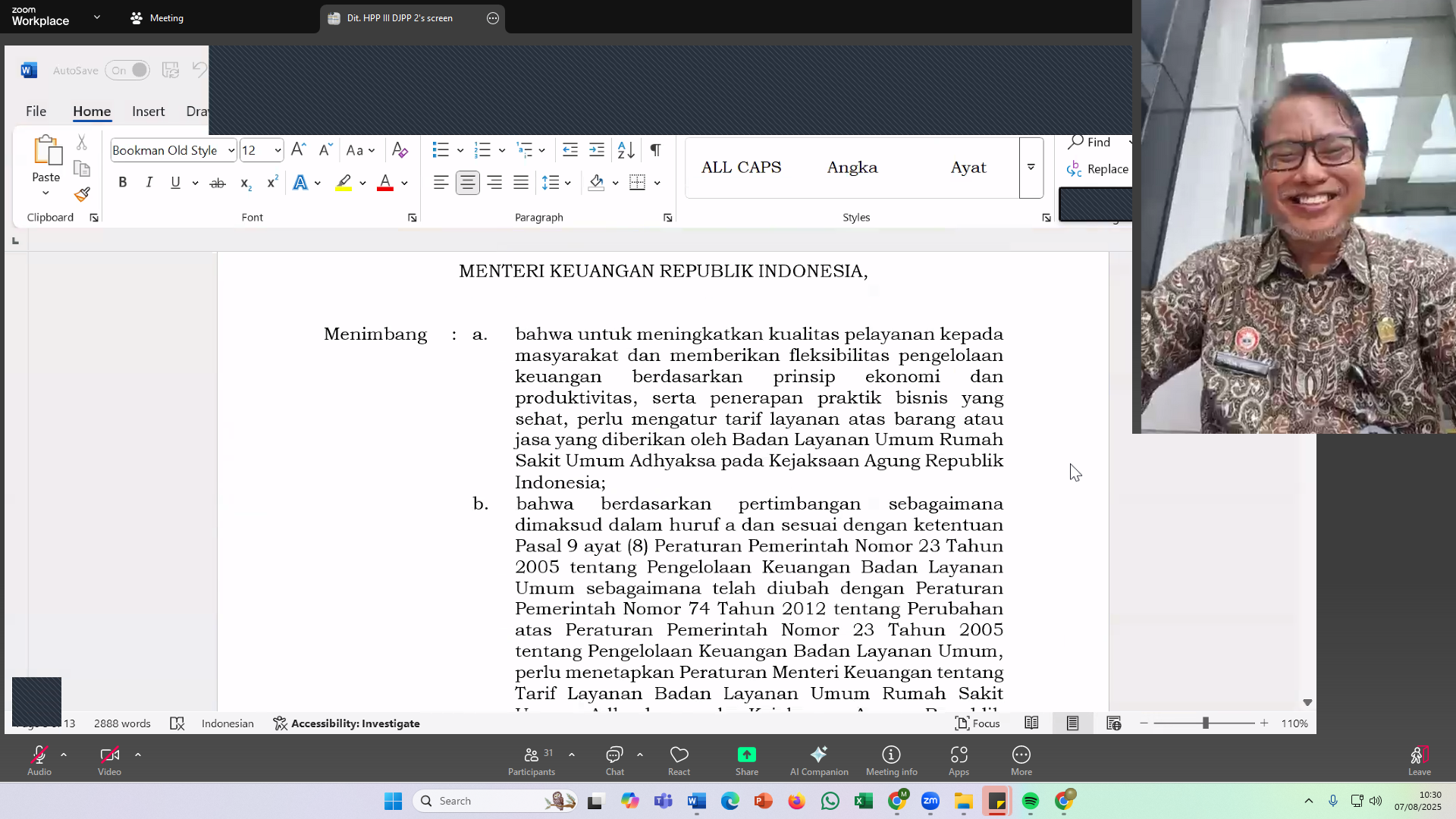Switch to the Home ribbon tab
The height and width of the screenshot is (819, 1456).
(x=92, y=111)
